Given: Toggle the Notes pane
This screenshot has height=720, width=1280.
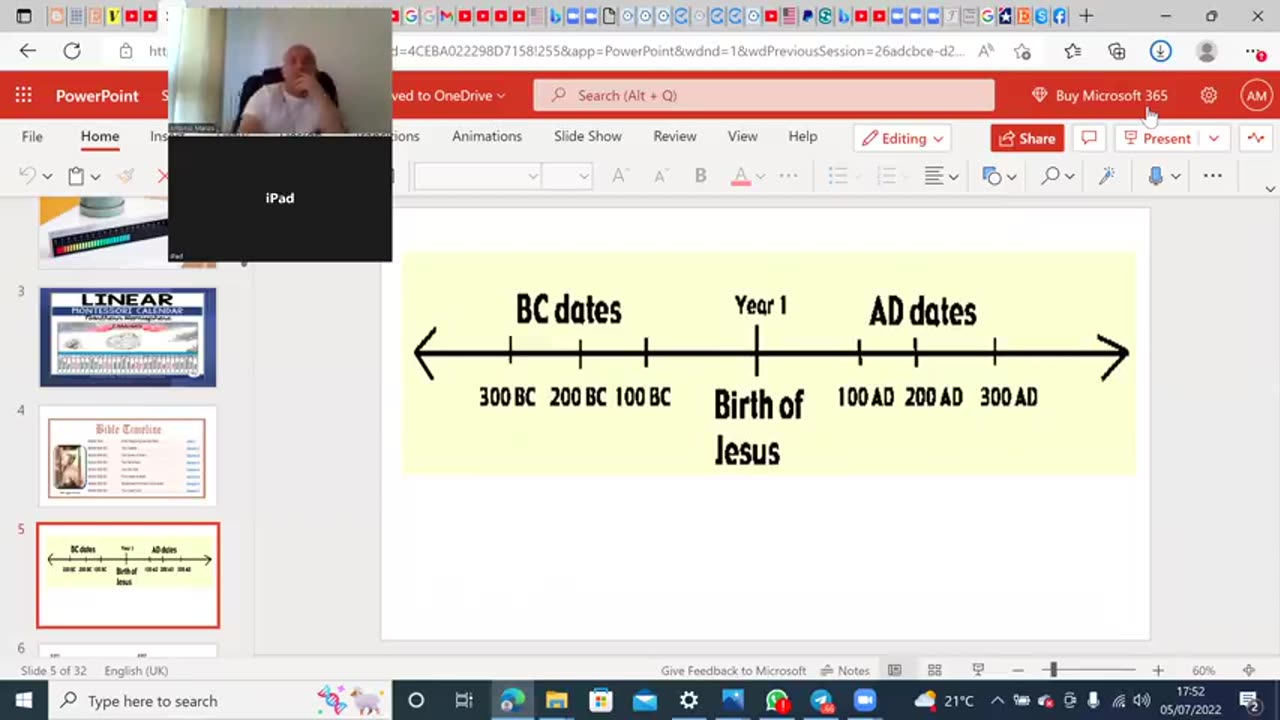Looking at the screenshot, I should pyautogui.click(x=845, y=670).
